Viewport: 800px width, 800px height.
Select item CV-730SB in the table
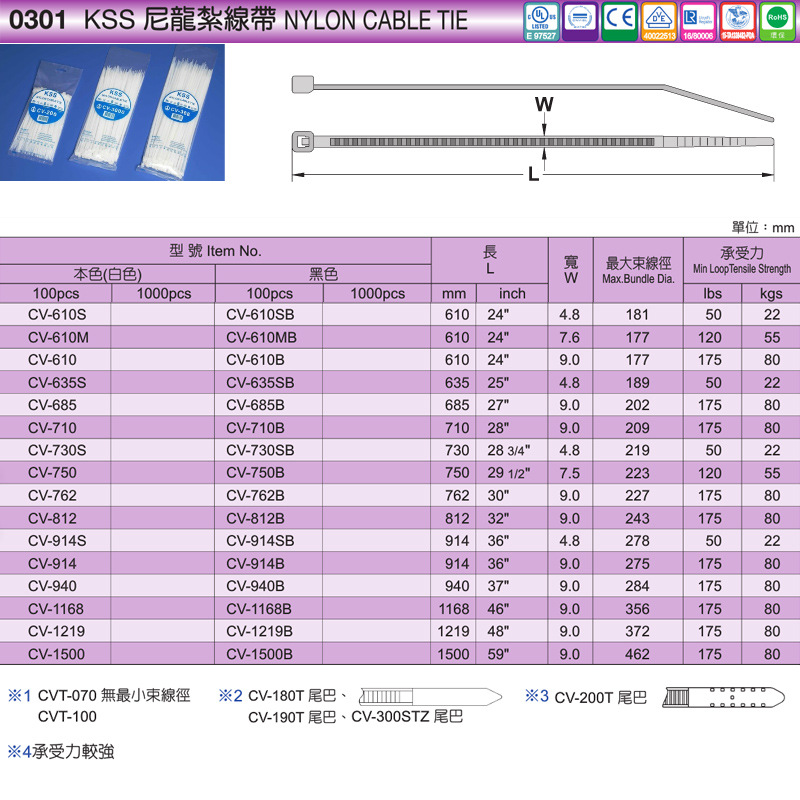tap(260, 450)
